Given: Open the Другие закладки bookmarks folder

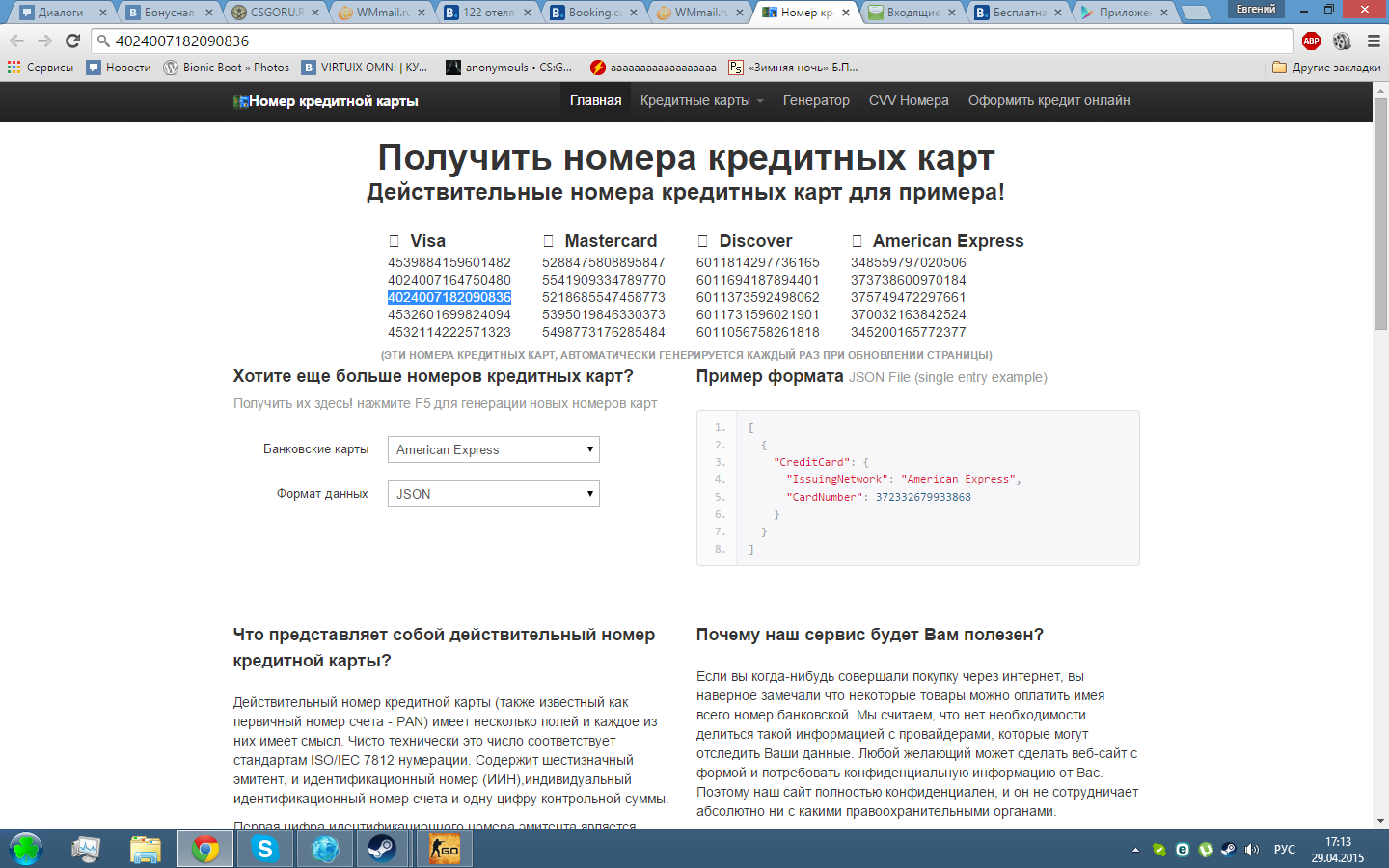Looking at the screenshot, I should pos(1326,68).
